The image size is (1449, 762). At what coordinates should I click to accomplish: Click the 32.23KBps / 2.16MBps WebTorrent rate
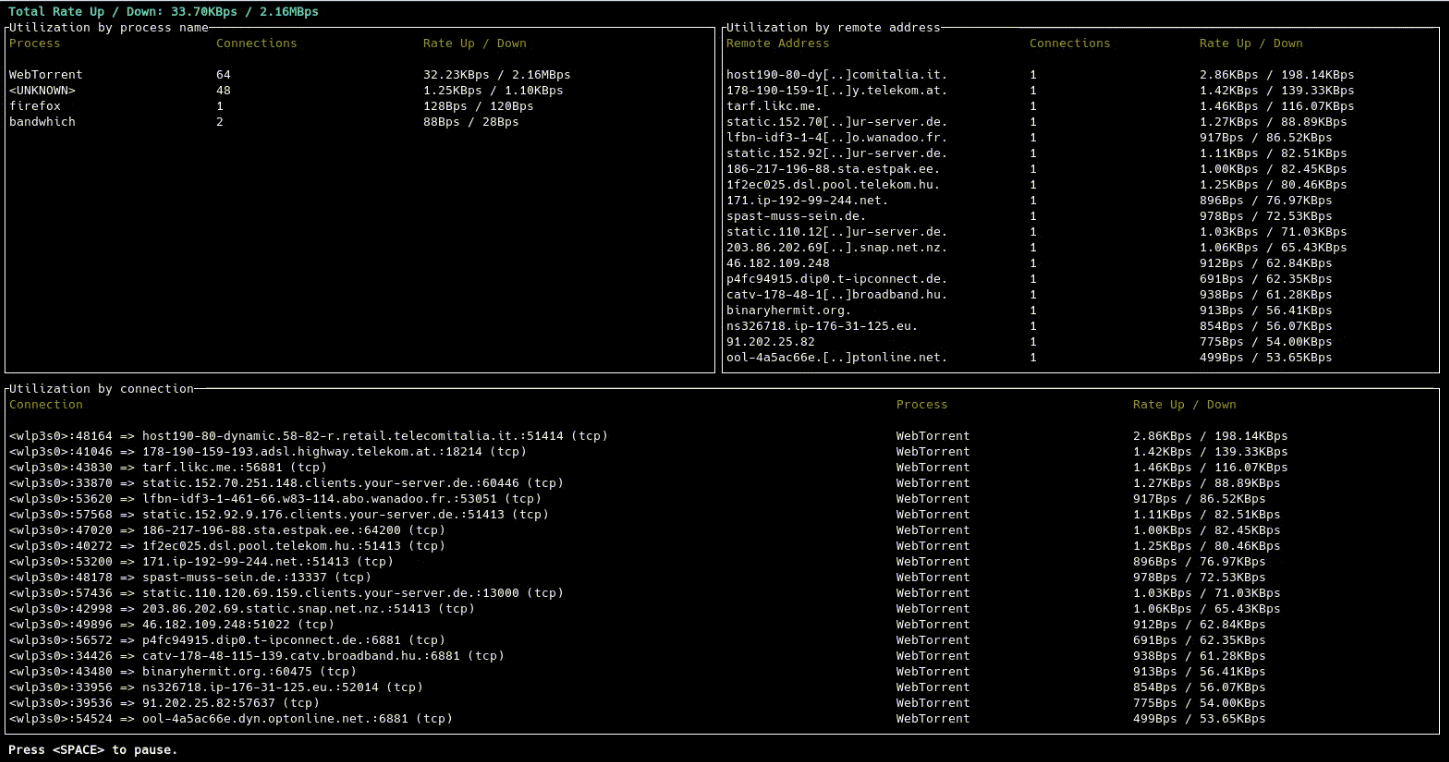497,75
